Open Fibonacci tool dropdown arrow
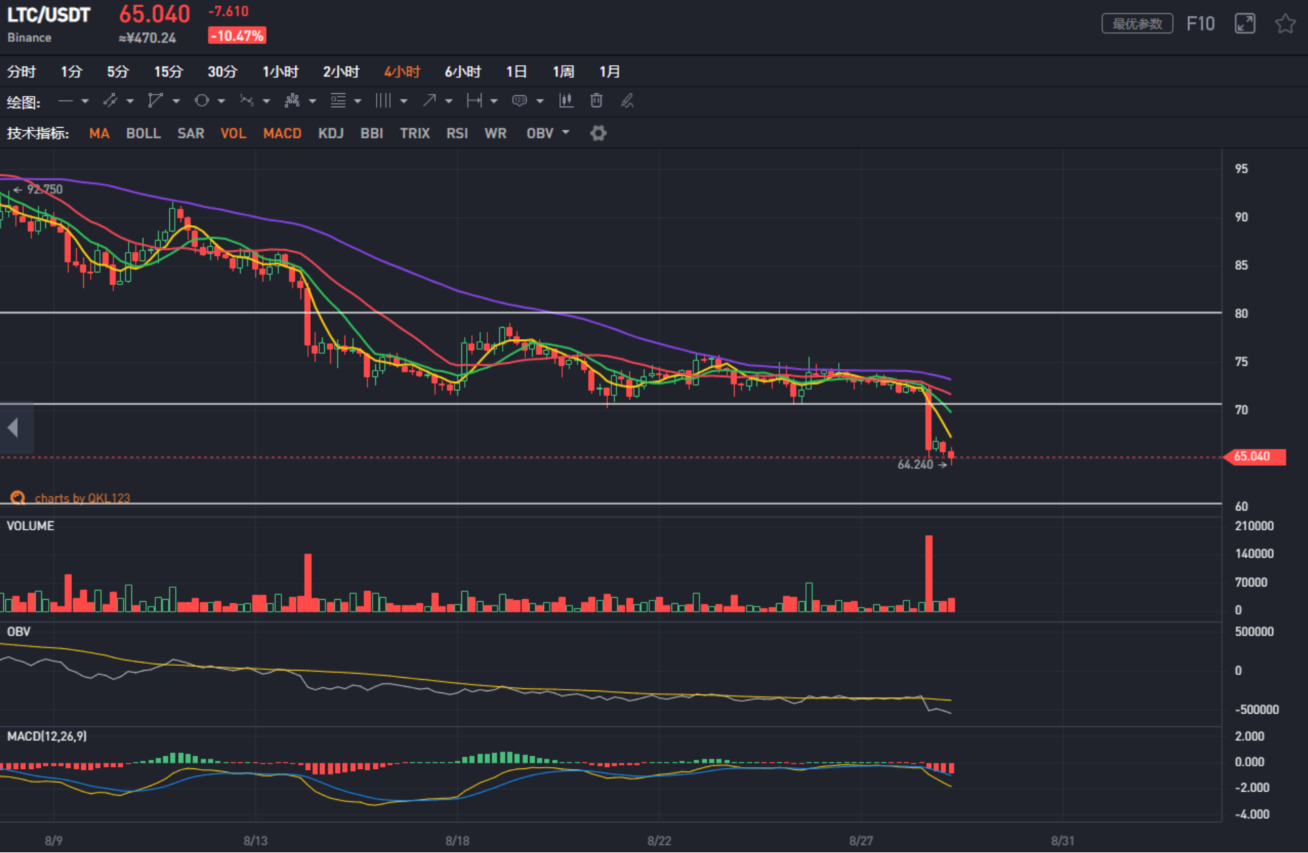Image resolution: width=1308 pixels, height=853 pixels. click(357, 102)
